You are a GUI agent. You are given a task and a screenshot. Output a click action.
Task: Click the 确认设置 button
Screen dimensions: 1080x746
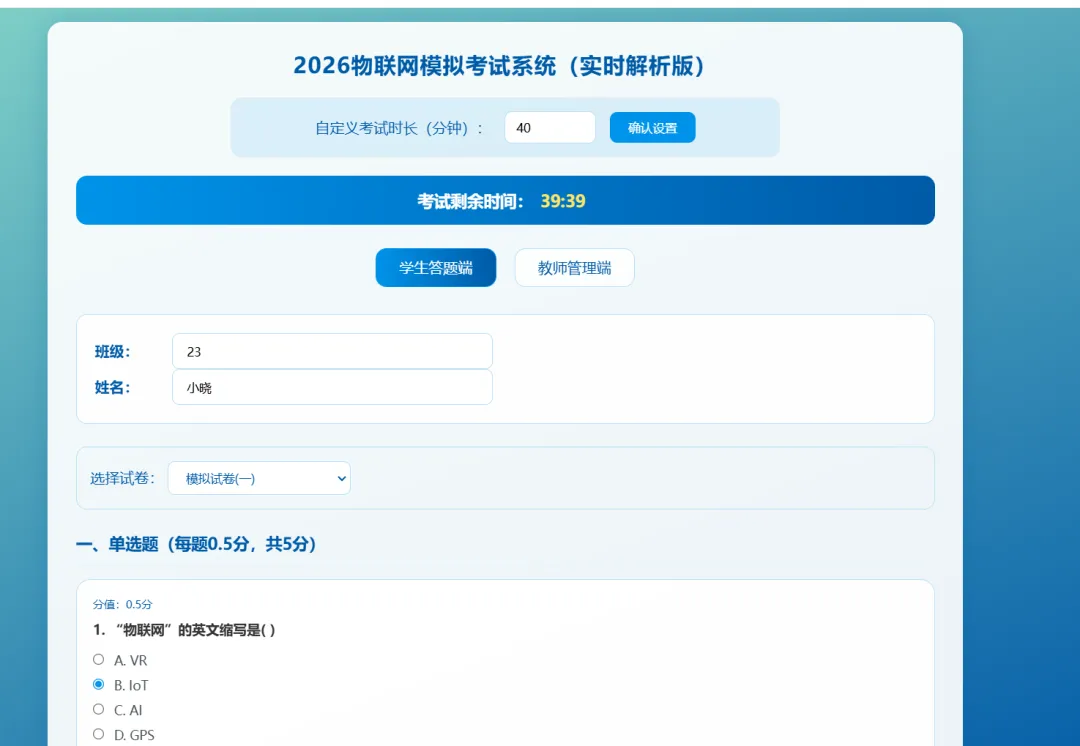click(x=652, y=127)
